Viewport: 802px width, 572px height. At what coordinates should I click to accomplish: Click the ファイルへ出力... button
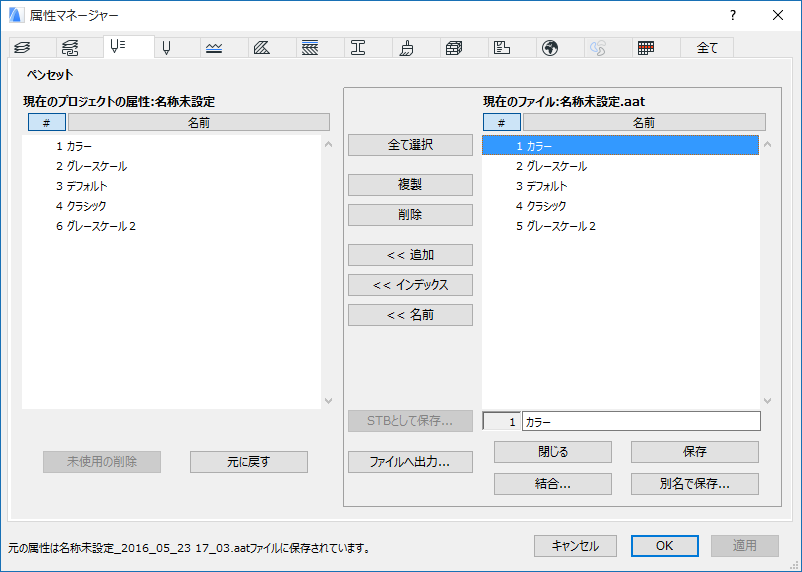(410, 461)
